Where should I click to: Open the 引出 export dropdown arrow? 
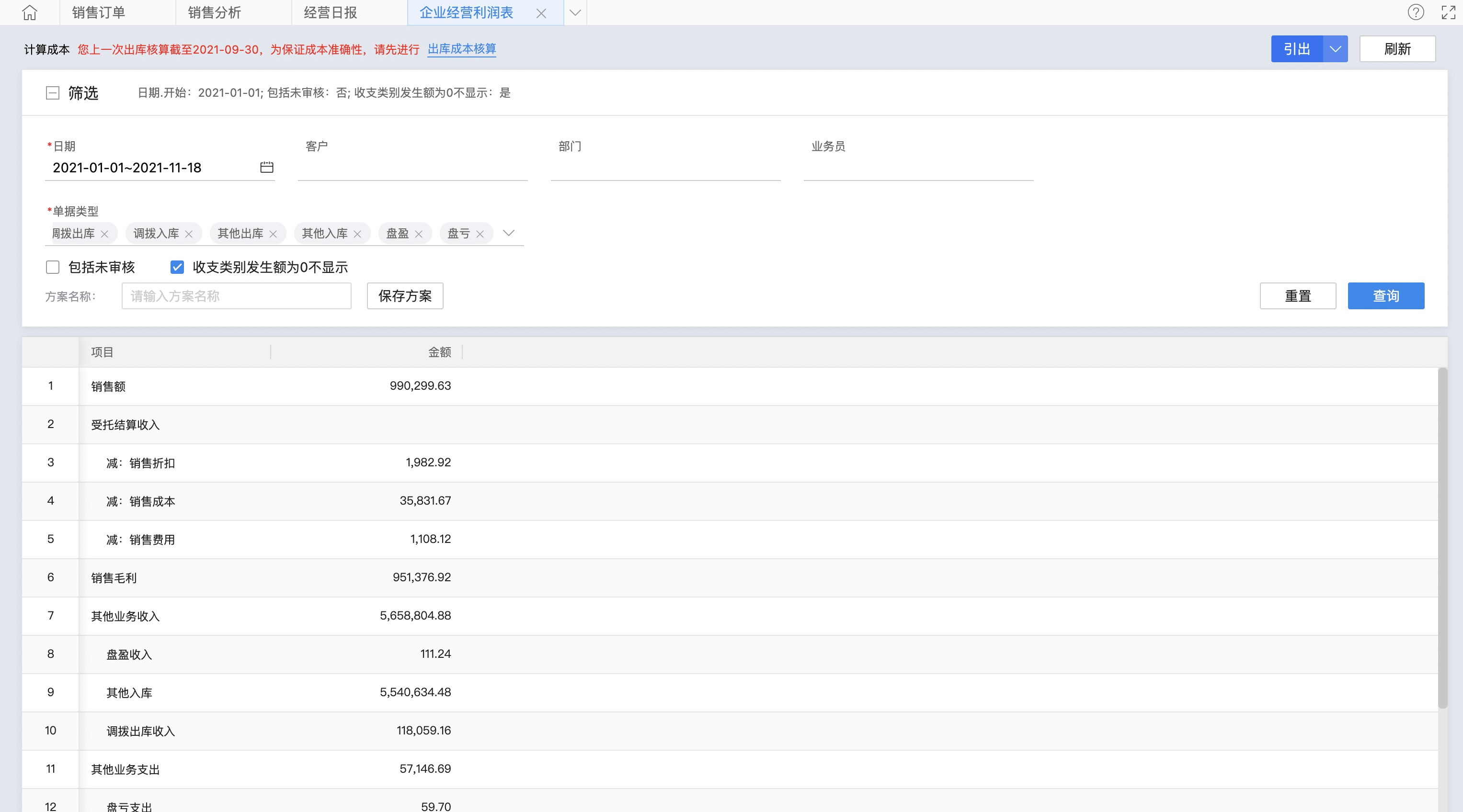coord(1335,49)
